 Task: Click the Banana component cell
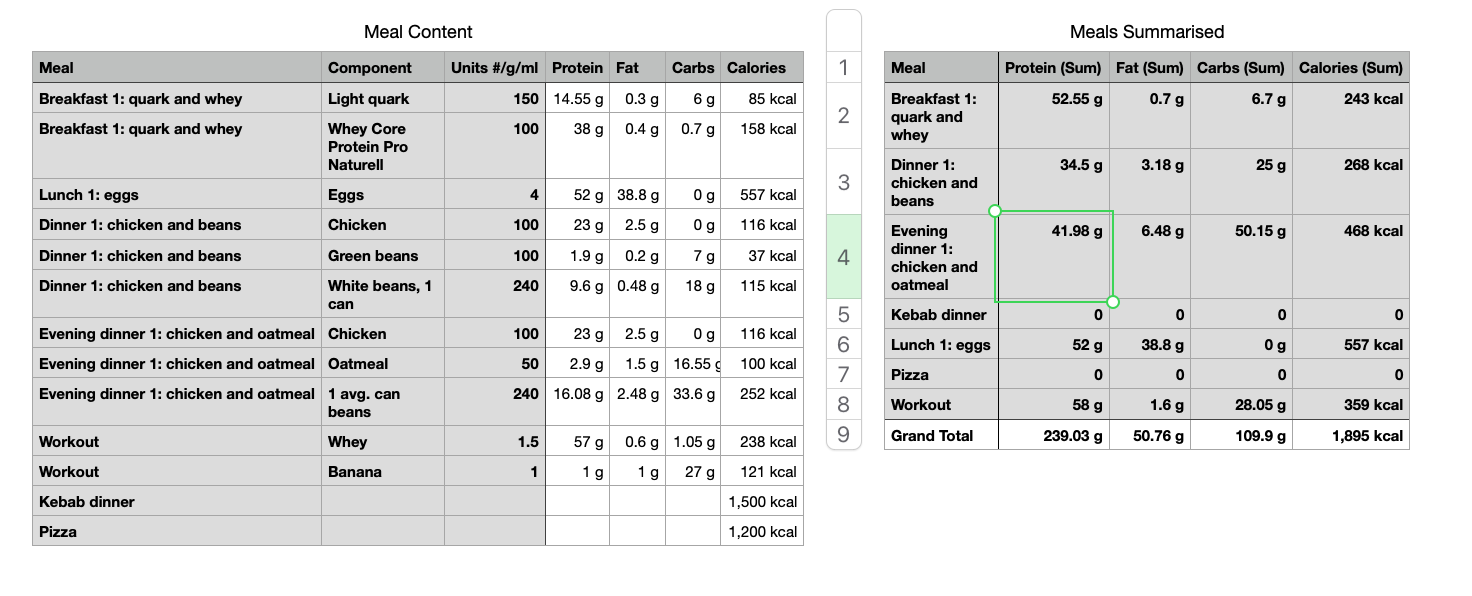383,472
